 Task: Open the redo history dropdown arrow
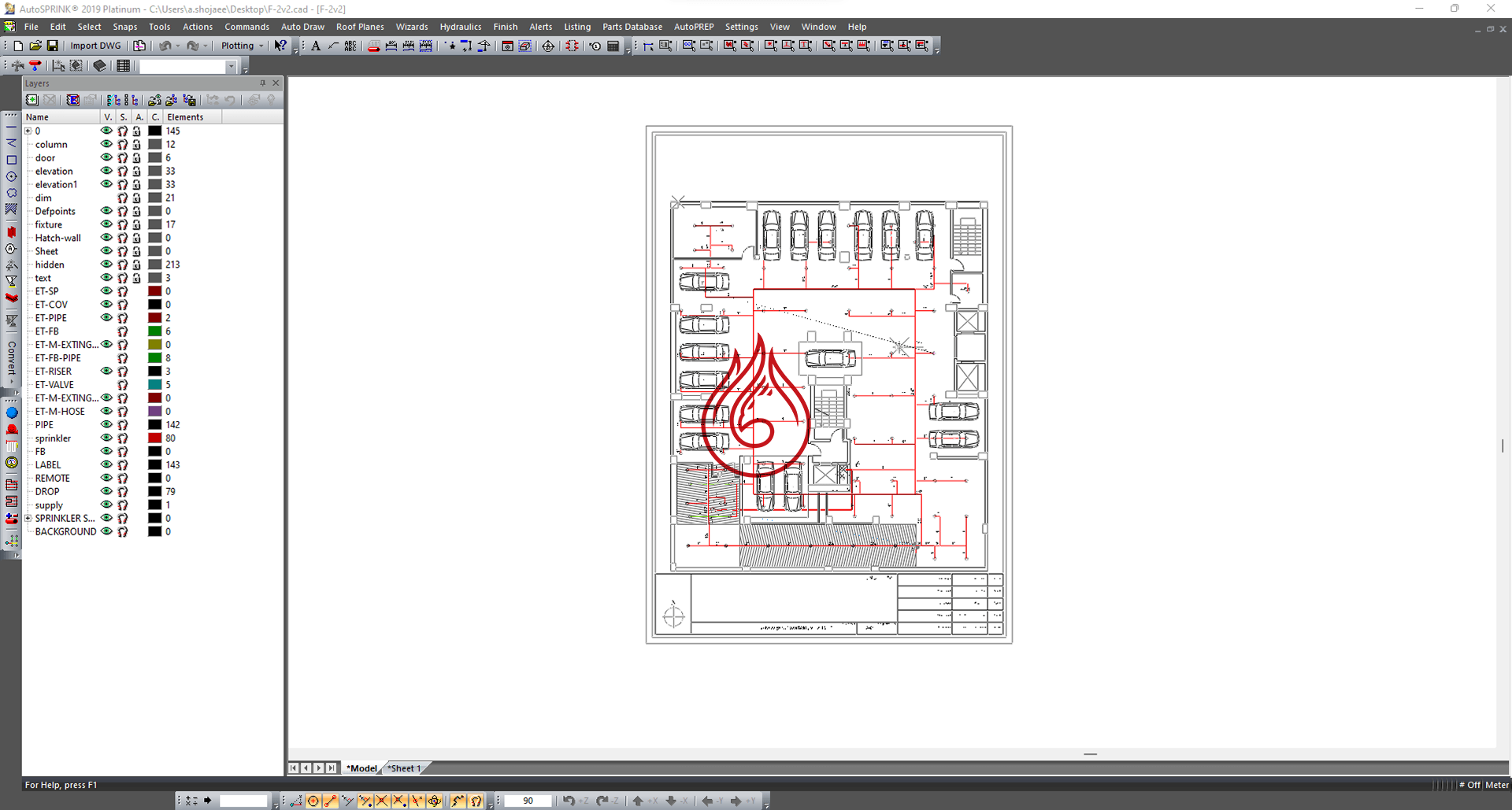coord(206,46)
